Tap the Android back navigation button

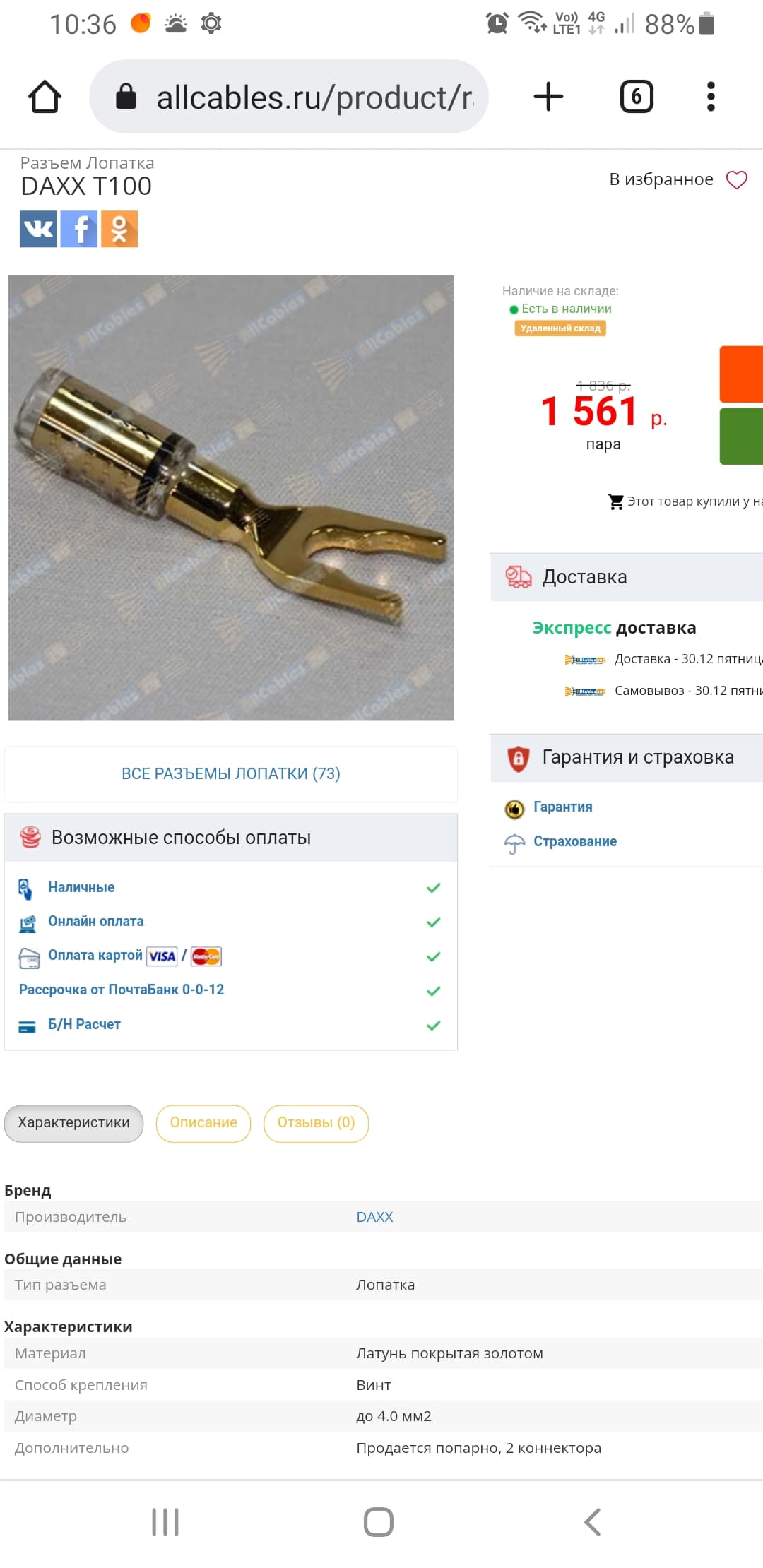point(592,1522)
